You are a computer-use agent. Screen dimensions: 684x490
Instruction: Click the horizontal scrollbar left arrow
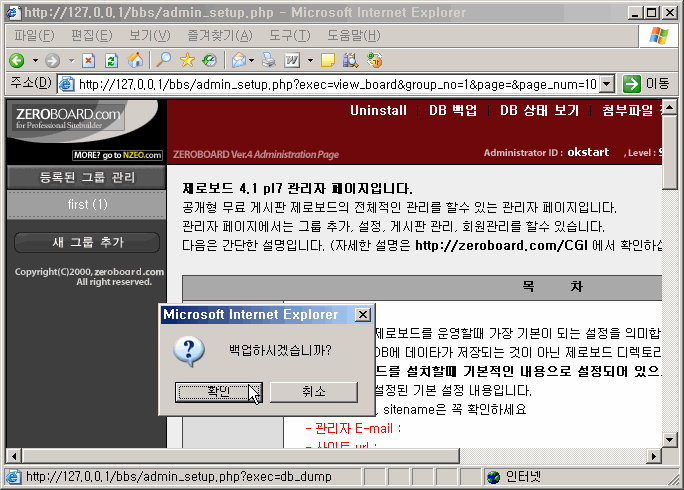tap(14, 456)
